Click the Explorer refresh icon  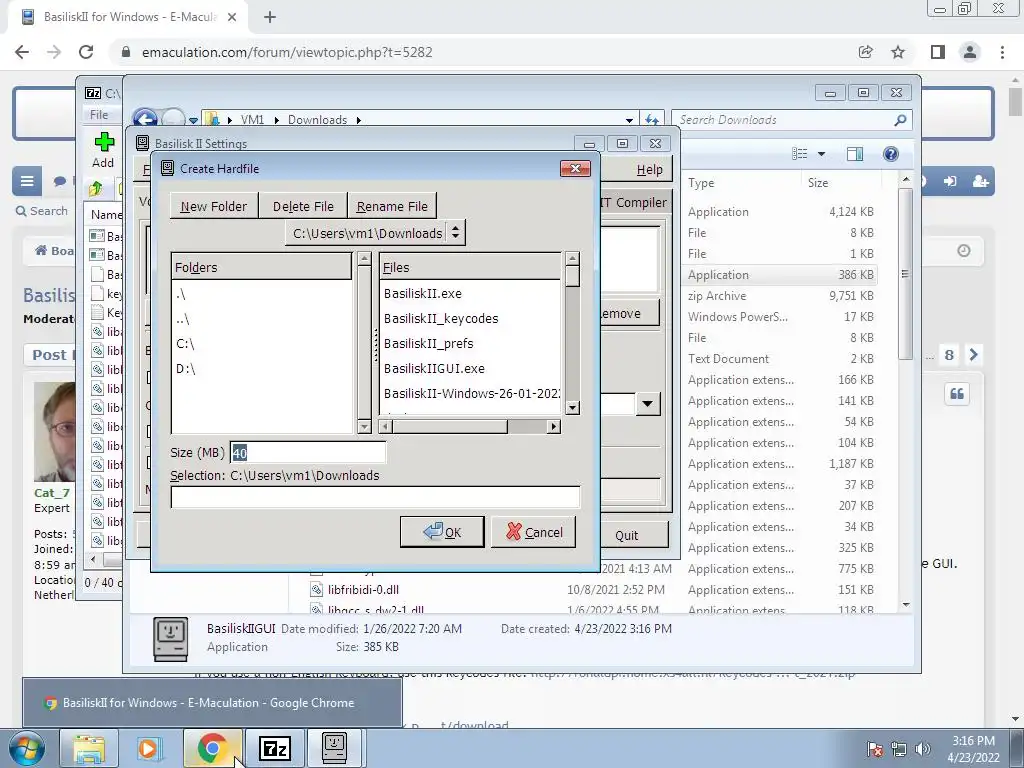[x=651, y=120]
